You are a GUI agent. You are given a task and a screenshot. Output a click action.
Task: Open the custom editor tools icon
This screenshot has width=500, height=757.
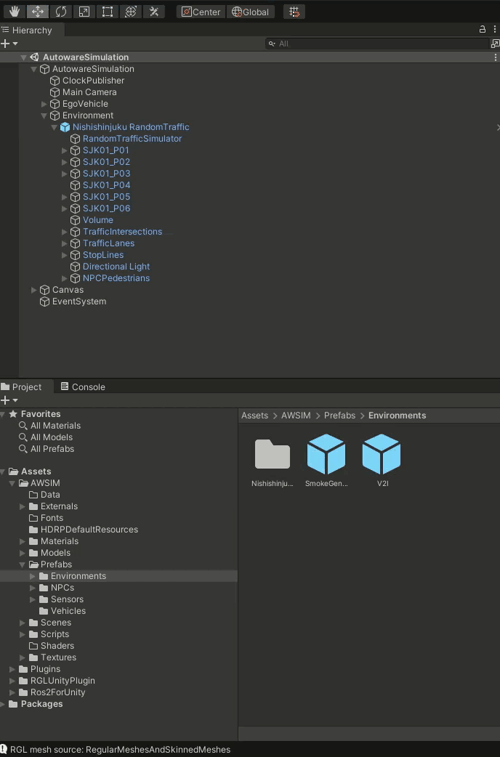tap(154, 12)
